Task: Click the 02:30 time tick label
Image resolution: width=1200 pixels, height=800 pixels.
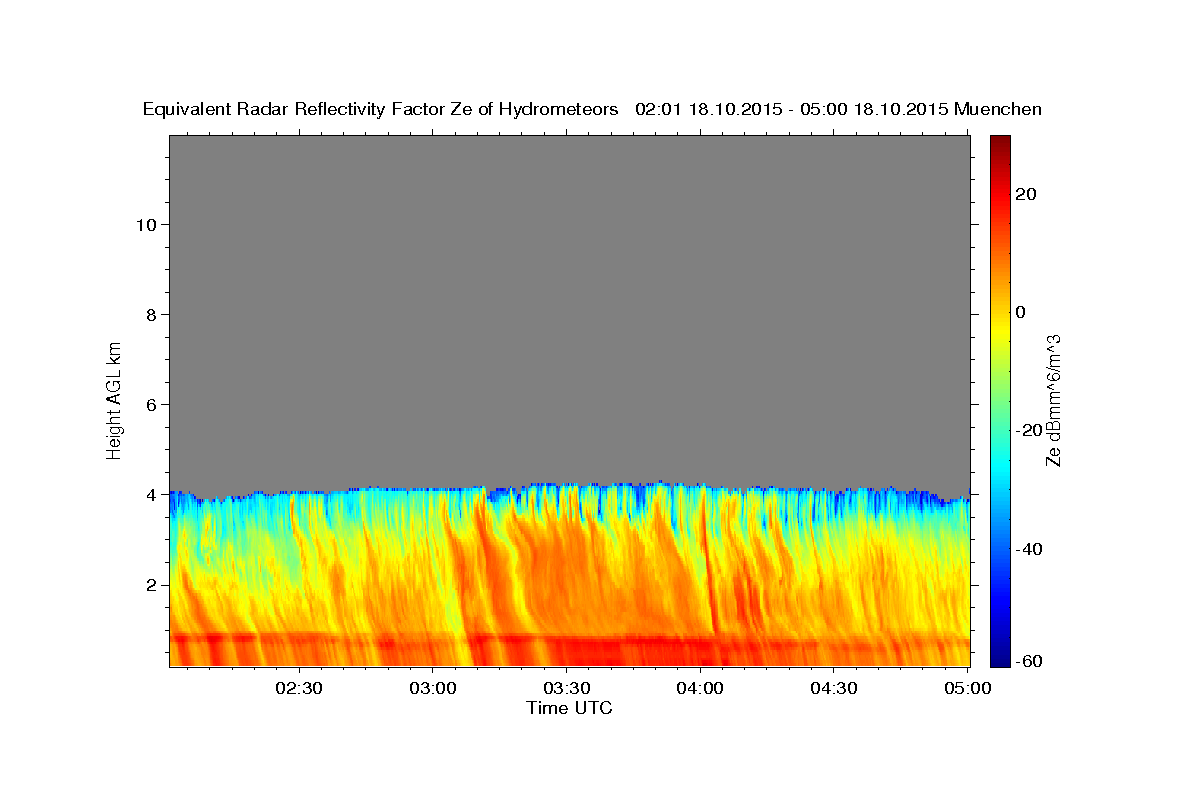Action: [299, 689]
